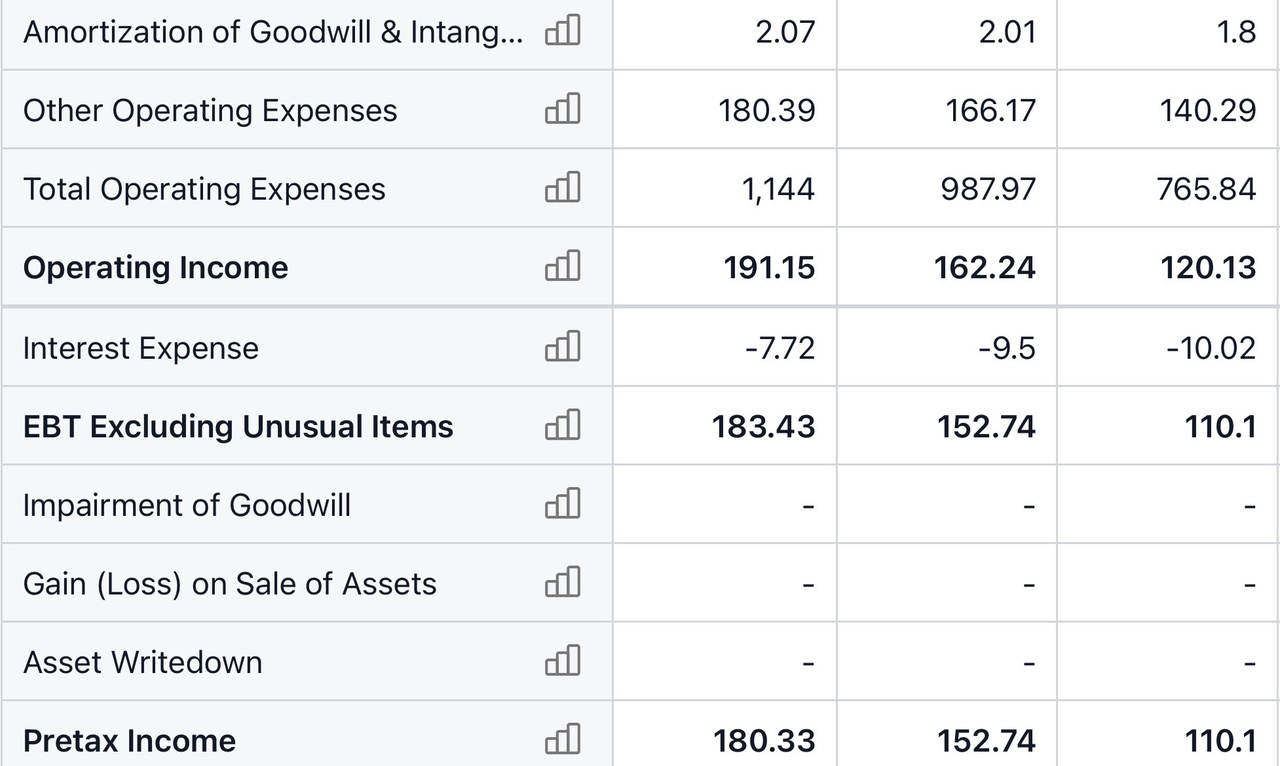Image resolution: width=1280 pixels, height=766 pixels.
Task: Click Pretax Income value 180.33
Action: pos(765,741)
